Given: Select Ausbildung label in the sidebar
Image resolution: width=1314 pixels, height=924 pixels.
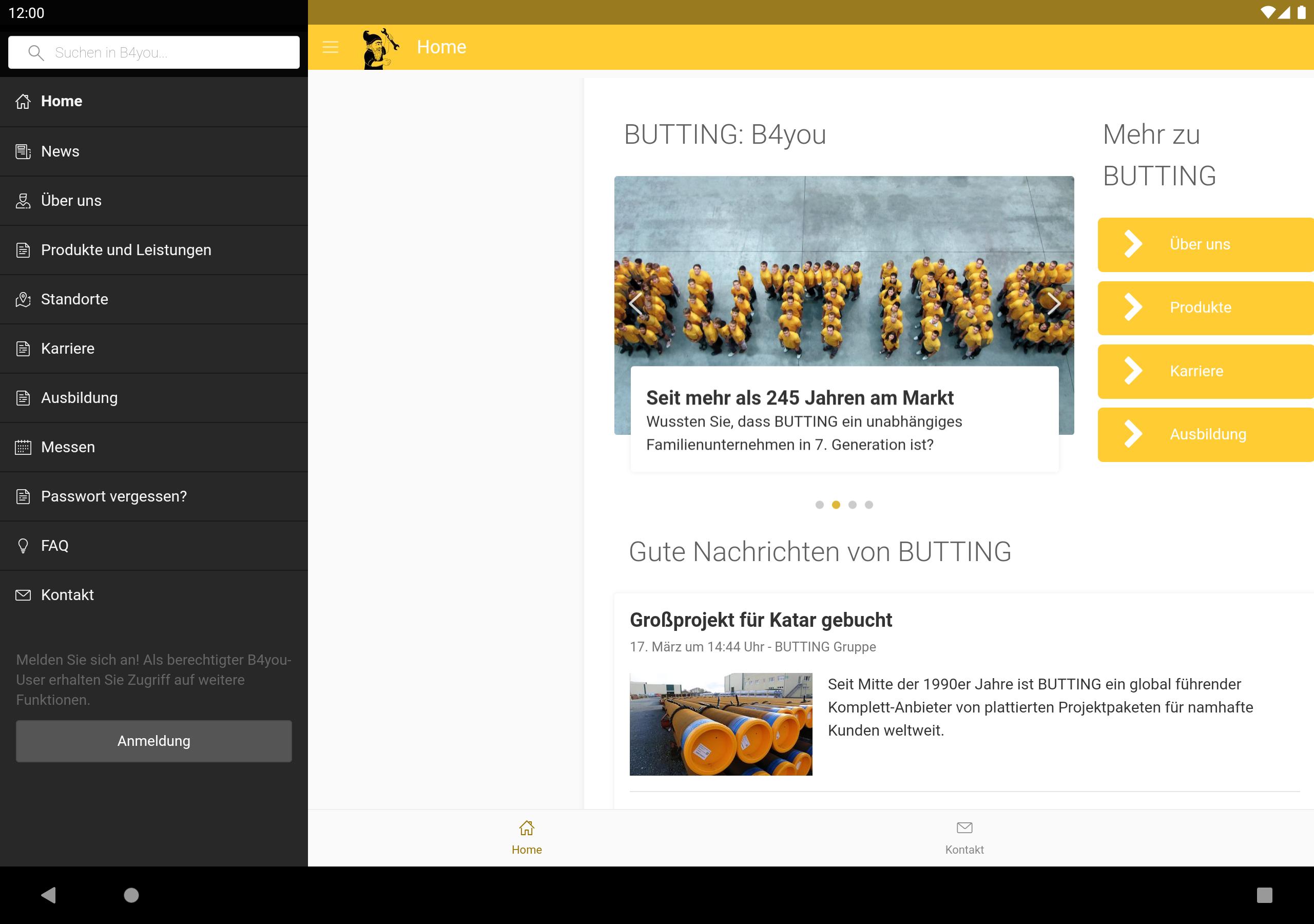Looking at the screenshot, I should point(80,398).
